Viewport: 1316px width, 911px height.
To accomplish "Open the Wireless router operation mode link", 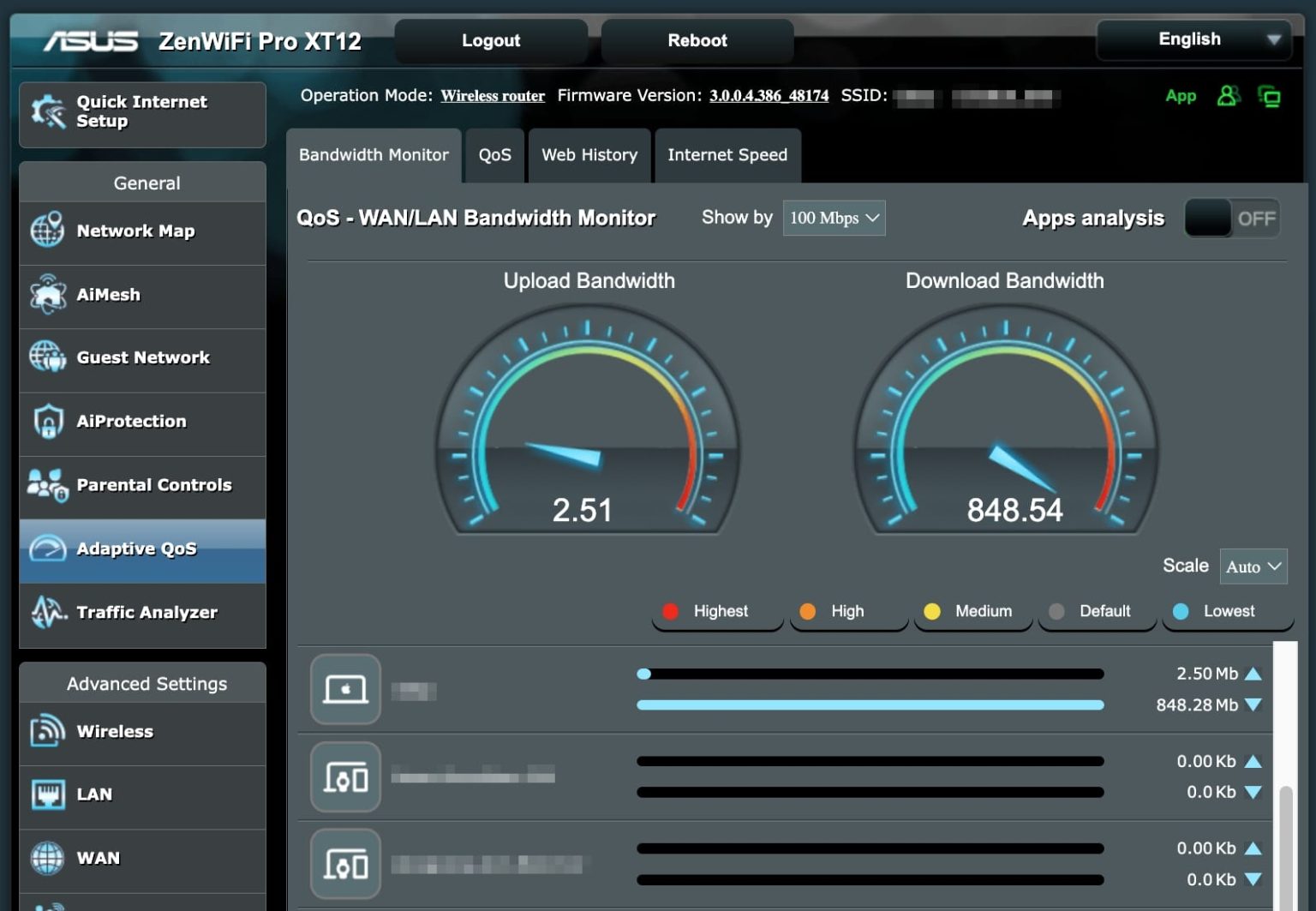I will point(492,96).
